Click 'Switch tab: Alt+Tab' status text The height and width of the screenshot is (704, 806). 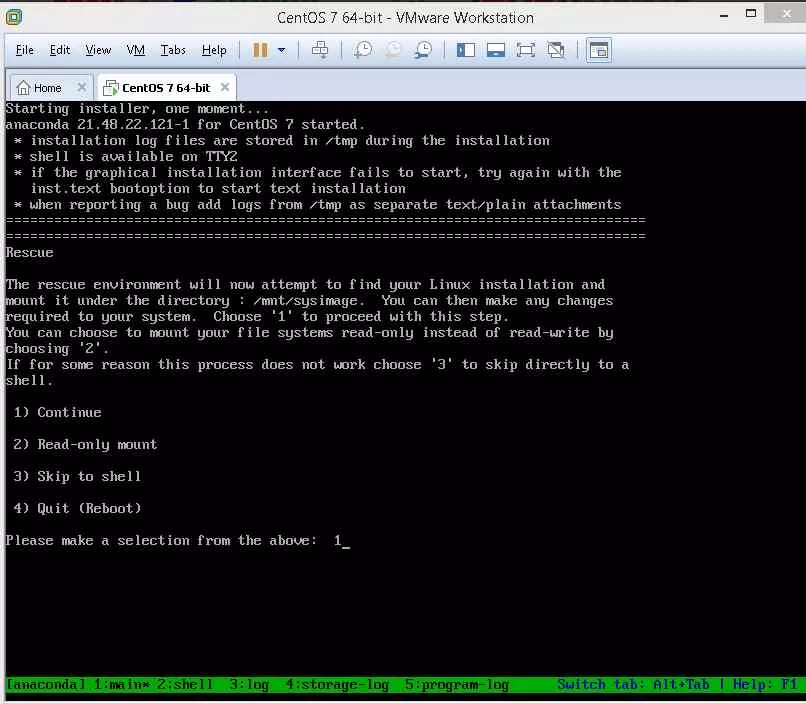633,684
